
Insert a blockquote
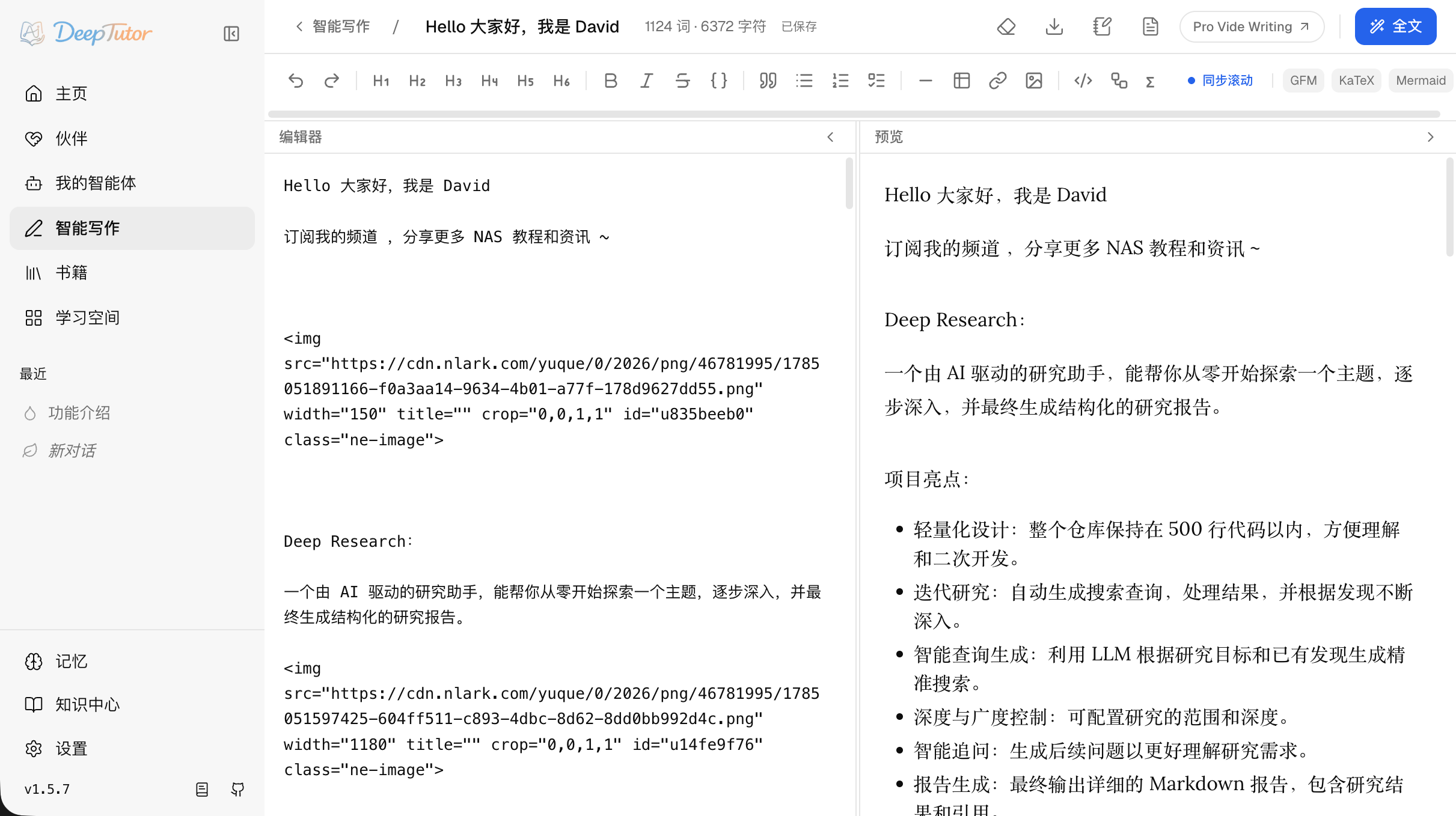pyautogui.click(x=768, y=81)
